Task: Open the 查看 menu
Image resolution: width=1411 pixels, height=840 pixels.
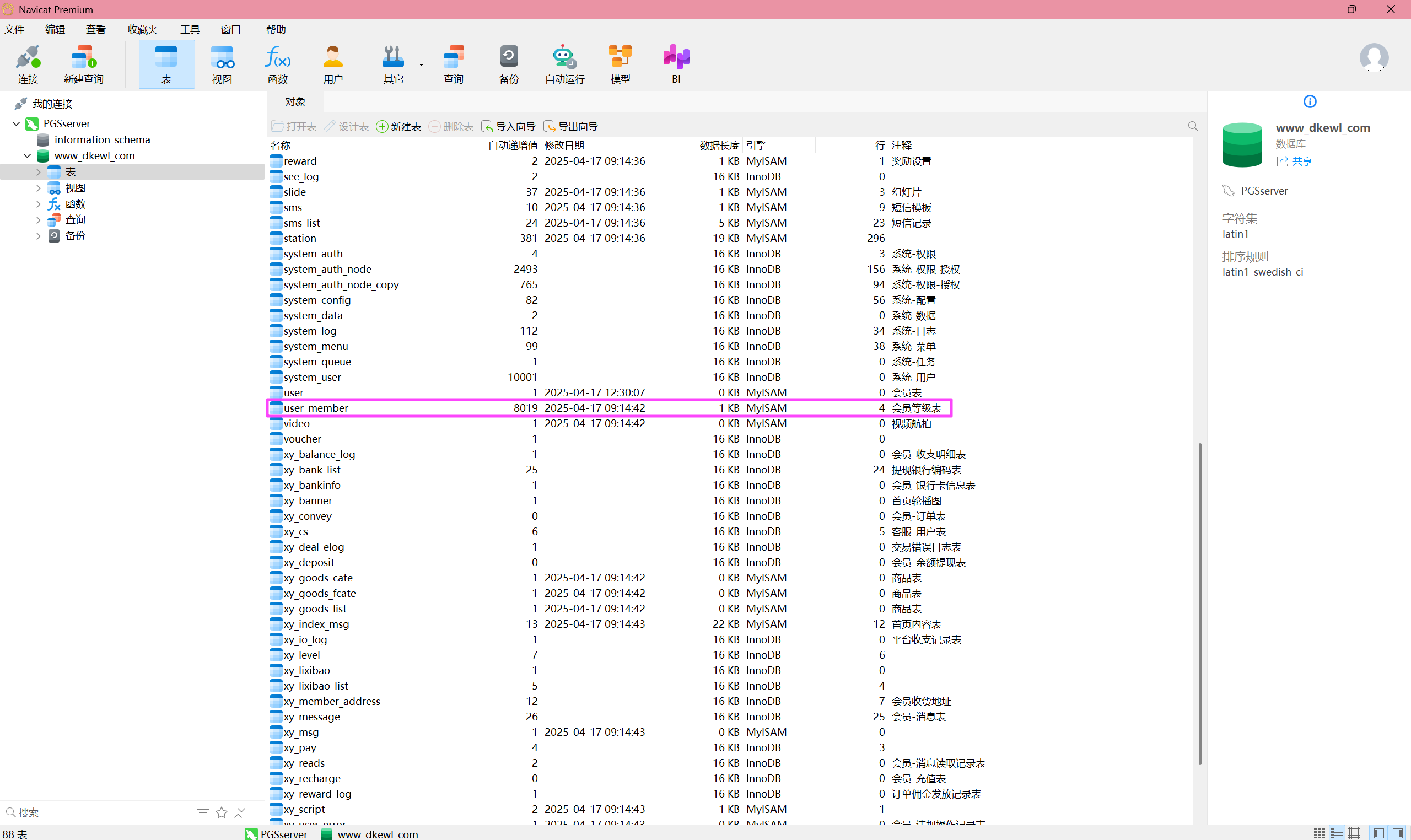Action: (96, 29)
